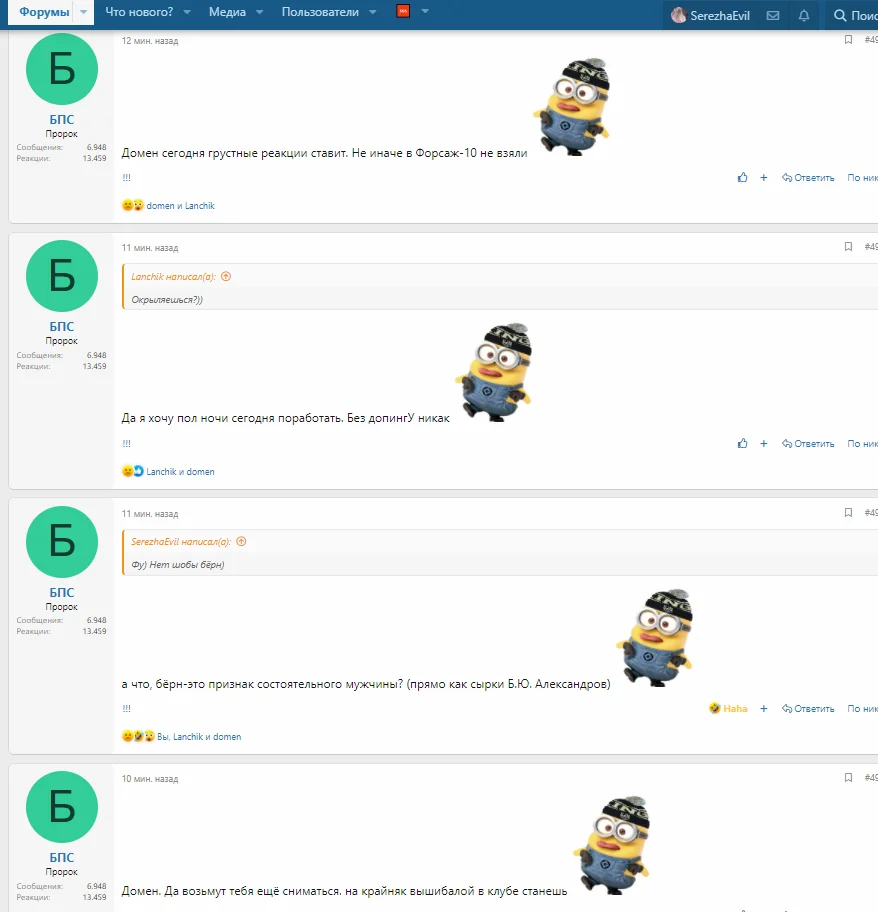Image resolution: width=878 pixels, height=912 pixels.
Task: Open БПС avatar on Форсаж-10 post
Action: click(62, 69)
